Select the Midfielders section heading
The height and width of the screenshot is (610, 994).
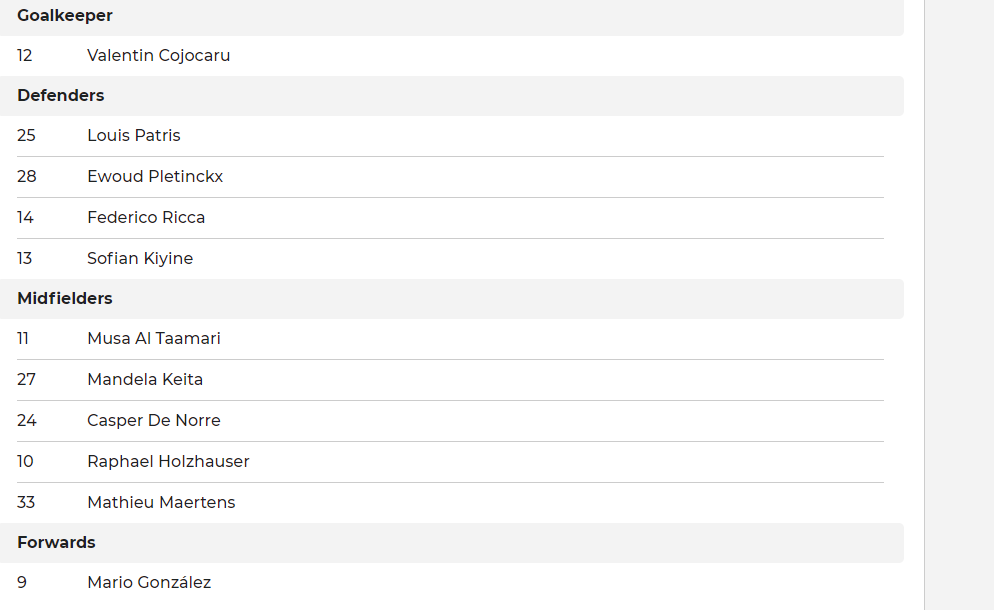point(65,299)
